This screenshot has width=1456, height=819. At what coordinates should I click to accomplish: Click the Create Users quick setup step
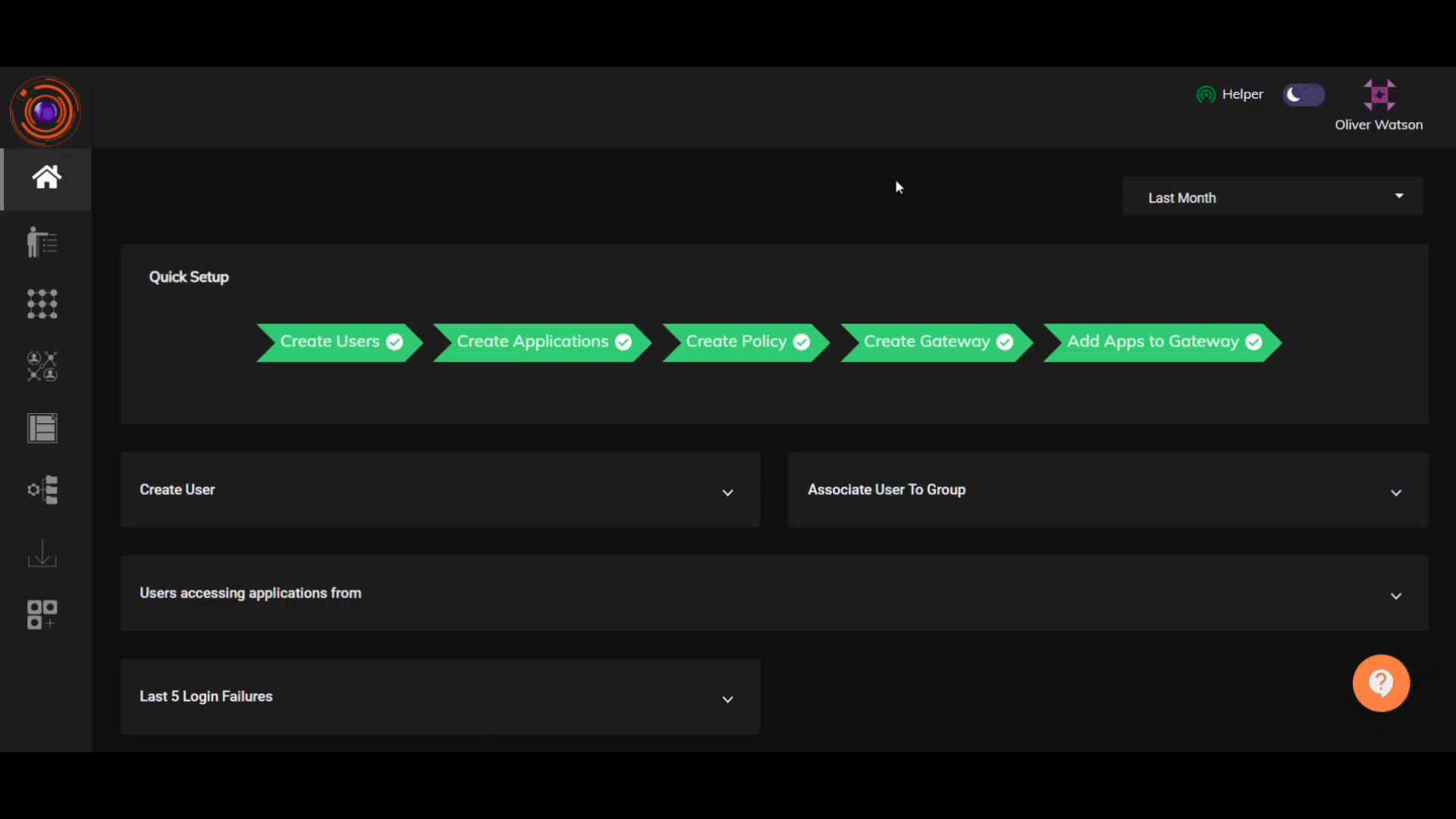click(x=335, y=341)
